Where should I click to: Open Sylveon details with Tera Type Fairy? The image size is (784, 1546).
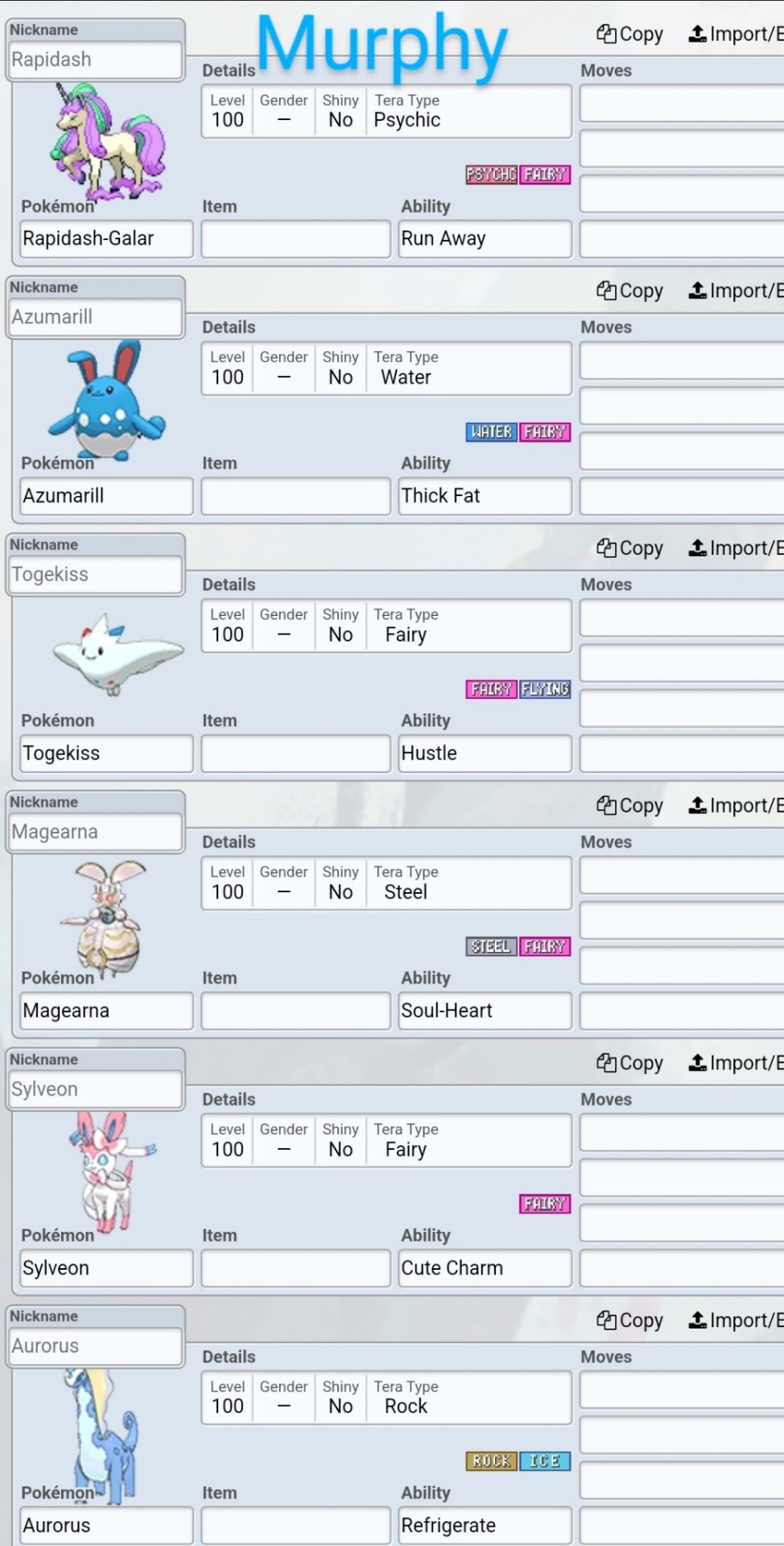point(386,1141)
